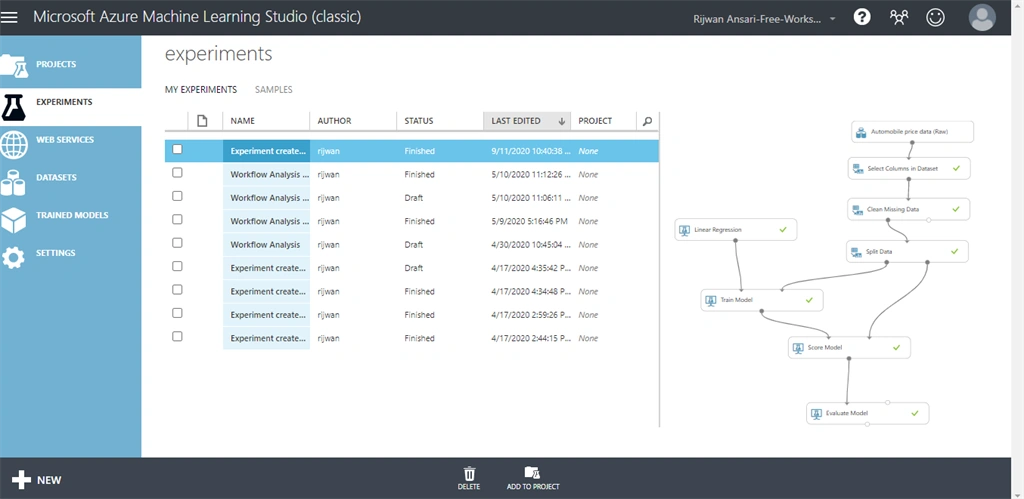
Task: Click the Projects folder icon in sidebar
Action: (14, 65)
